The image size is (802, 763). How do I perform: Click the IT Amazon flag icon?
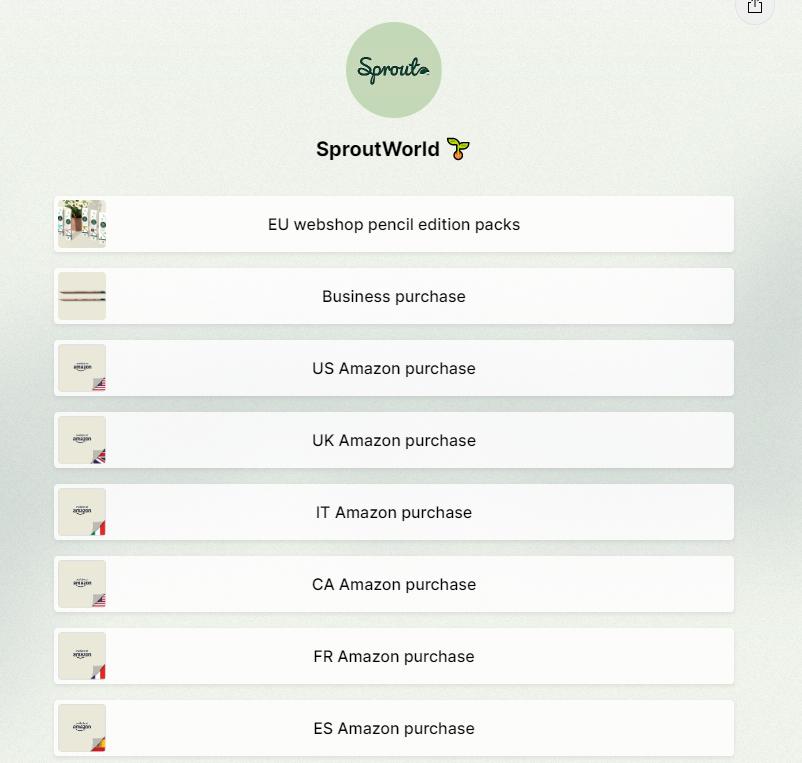click(98, 527)
